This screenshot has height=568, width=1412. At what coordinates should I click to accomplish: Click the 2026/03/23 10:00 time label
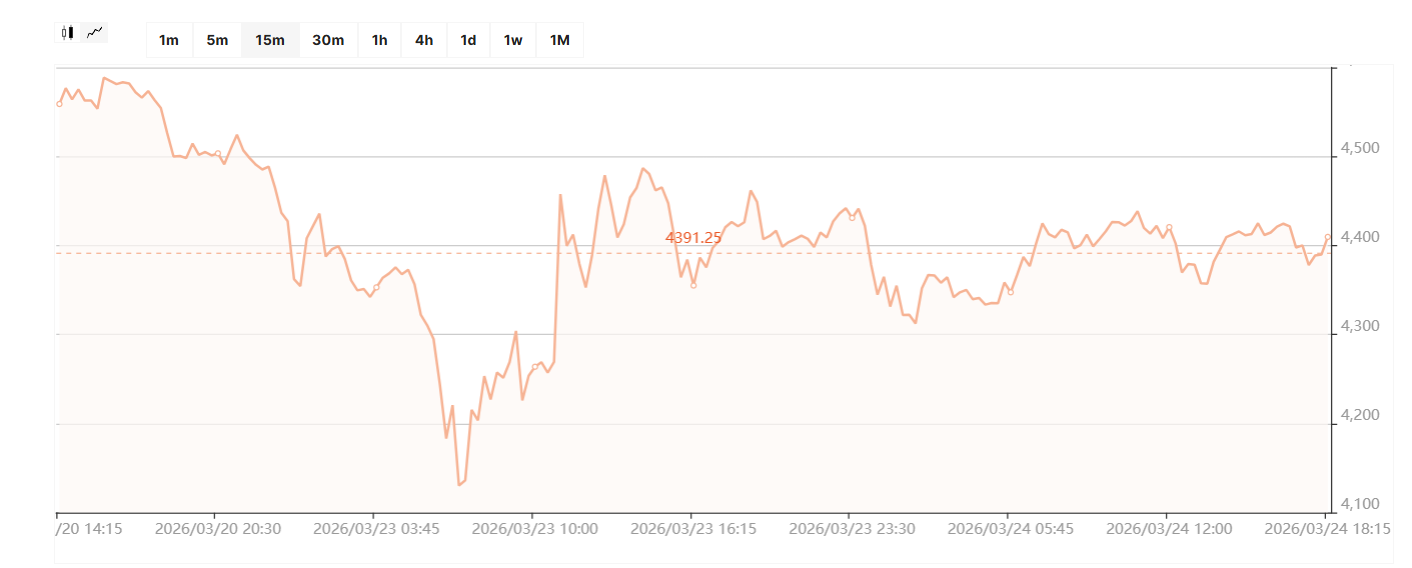535,529
